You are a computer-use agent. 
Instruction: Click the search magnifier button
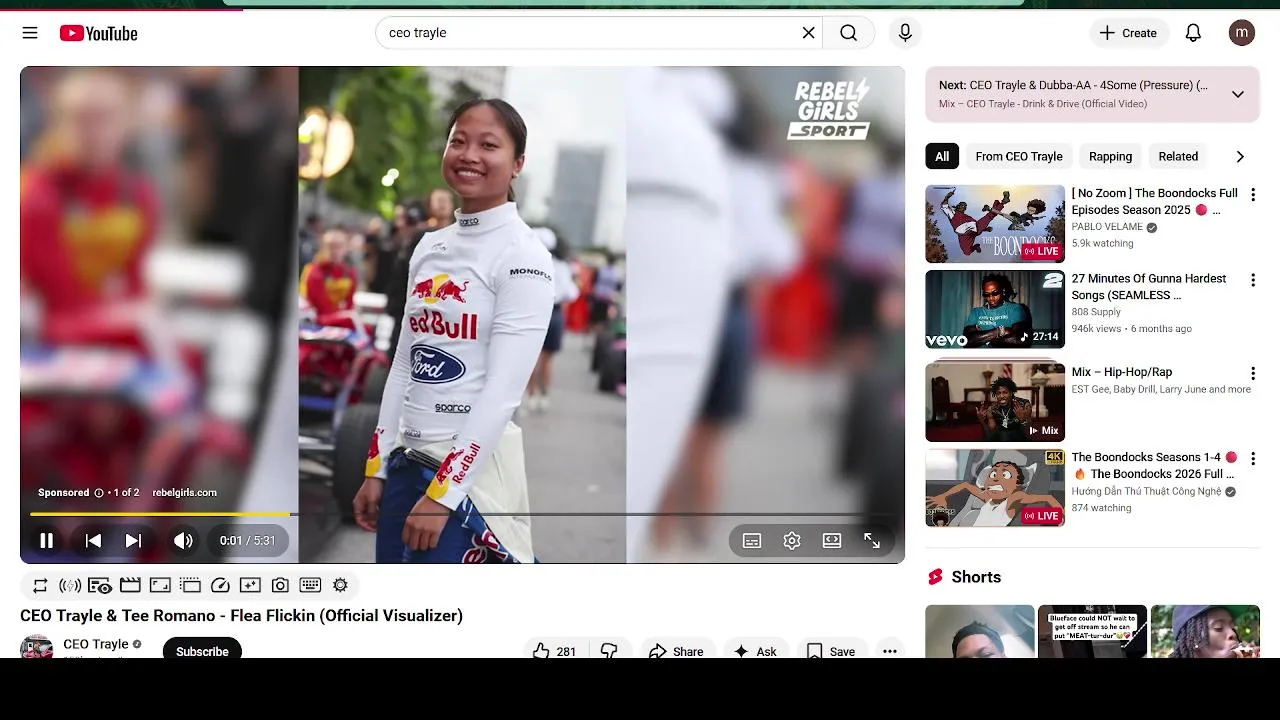(848, 33)
